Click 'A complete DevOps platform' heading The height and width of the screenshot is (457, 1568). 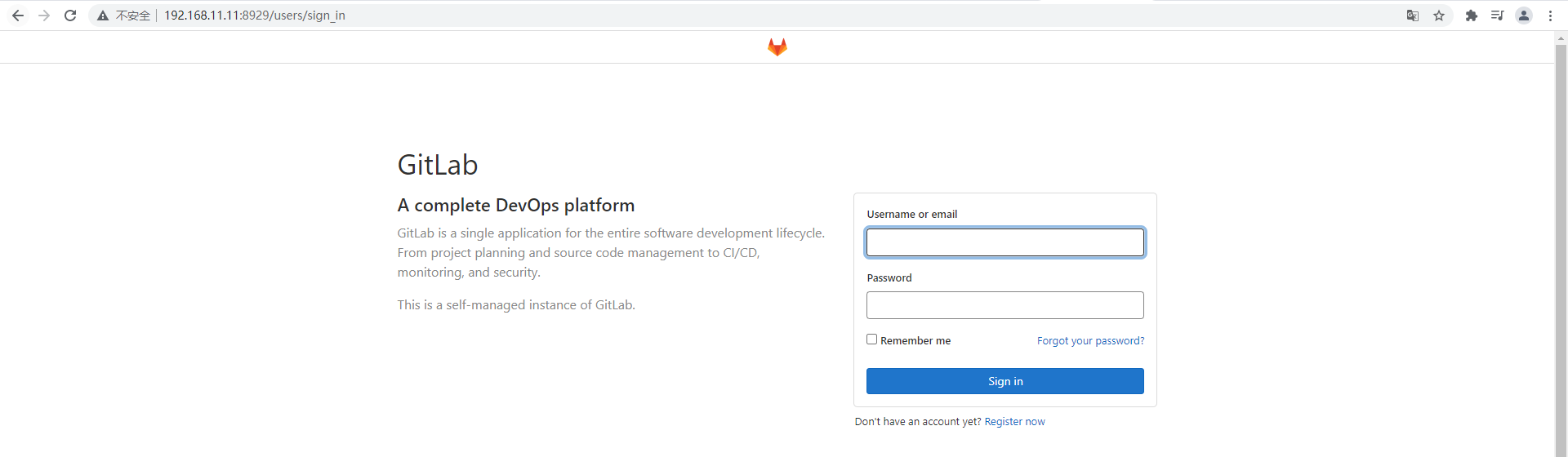[x=516, y=206]
